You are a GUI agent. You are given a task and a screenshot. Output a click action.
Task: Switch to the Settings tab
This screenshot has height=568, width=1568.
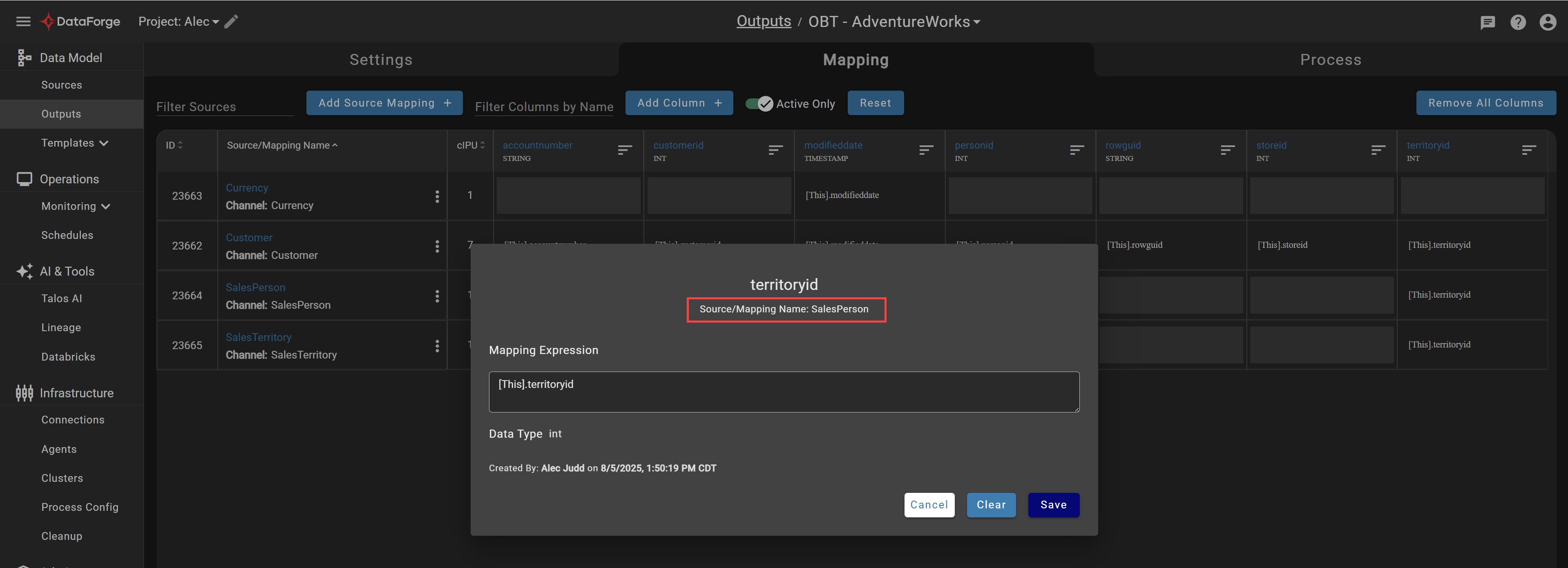click(x=381, y=59)
